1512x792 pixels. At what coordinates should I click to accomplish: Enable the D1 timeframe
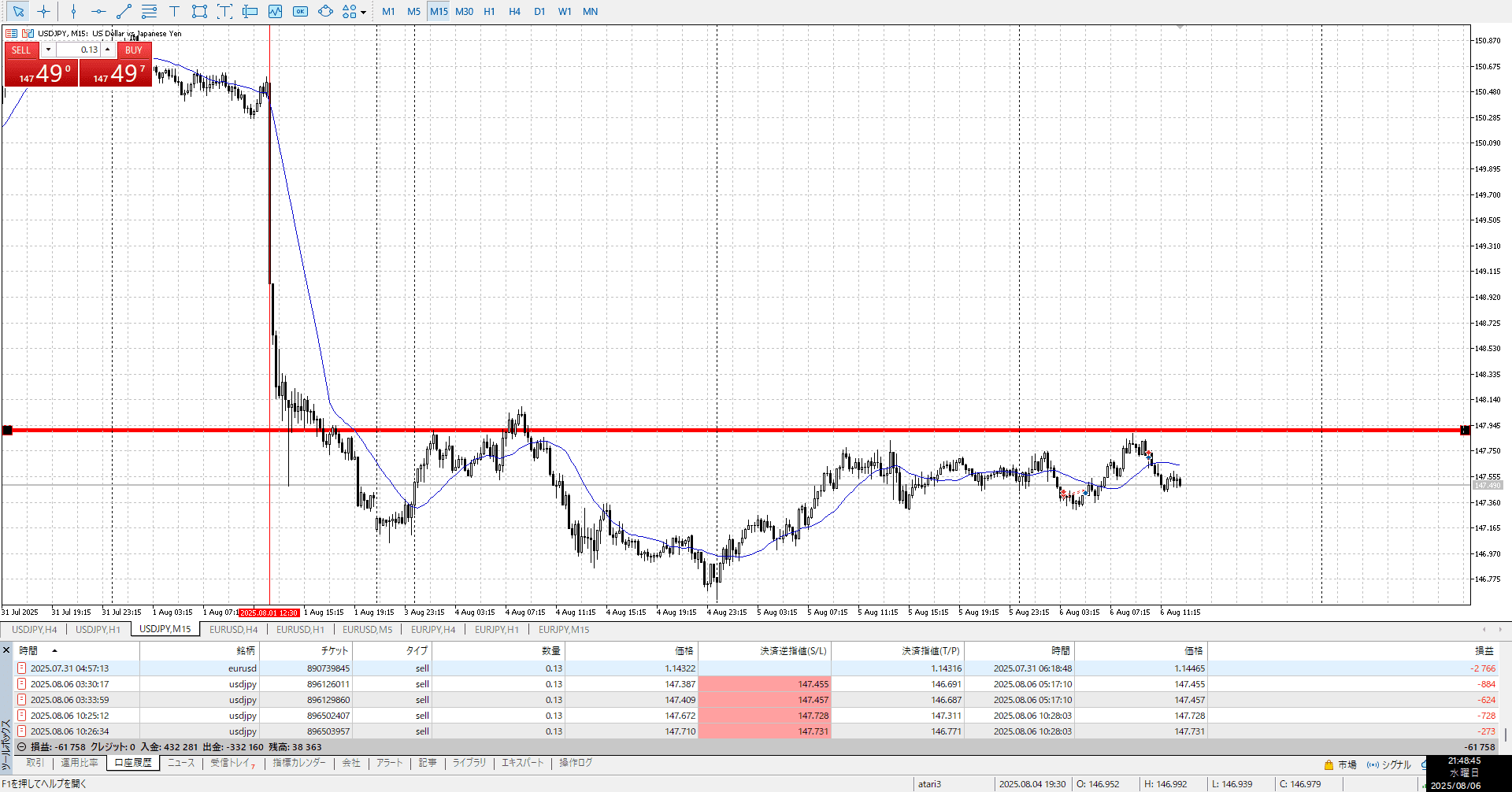click(539, 11)
